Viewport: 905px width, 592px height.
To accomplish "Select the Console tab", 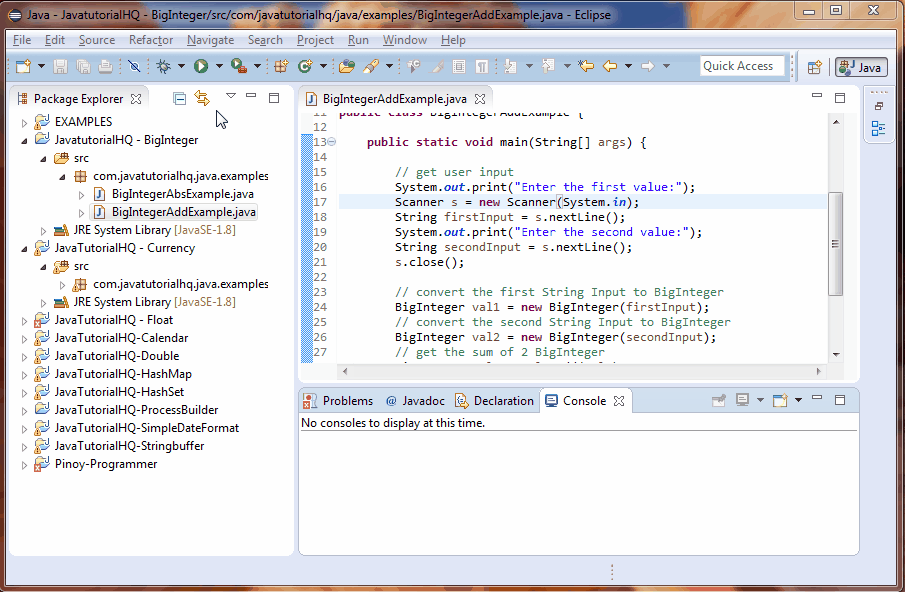I will tap(577, 401).
